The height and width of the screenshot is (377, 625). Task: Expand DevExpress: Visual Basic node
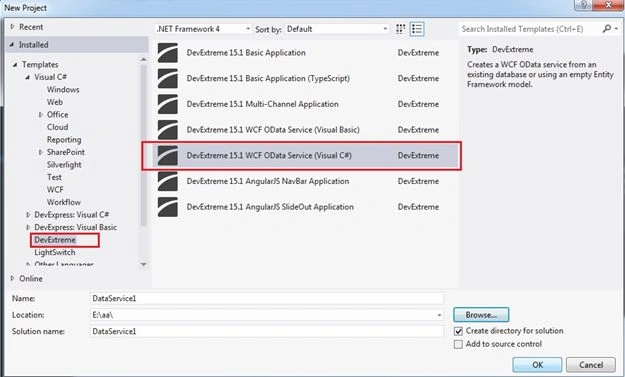pos(28,227)
